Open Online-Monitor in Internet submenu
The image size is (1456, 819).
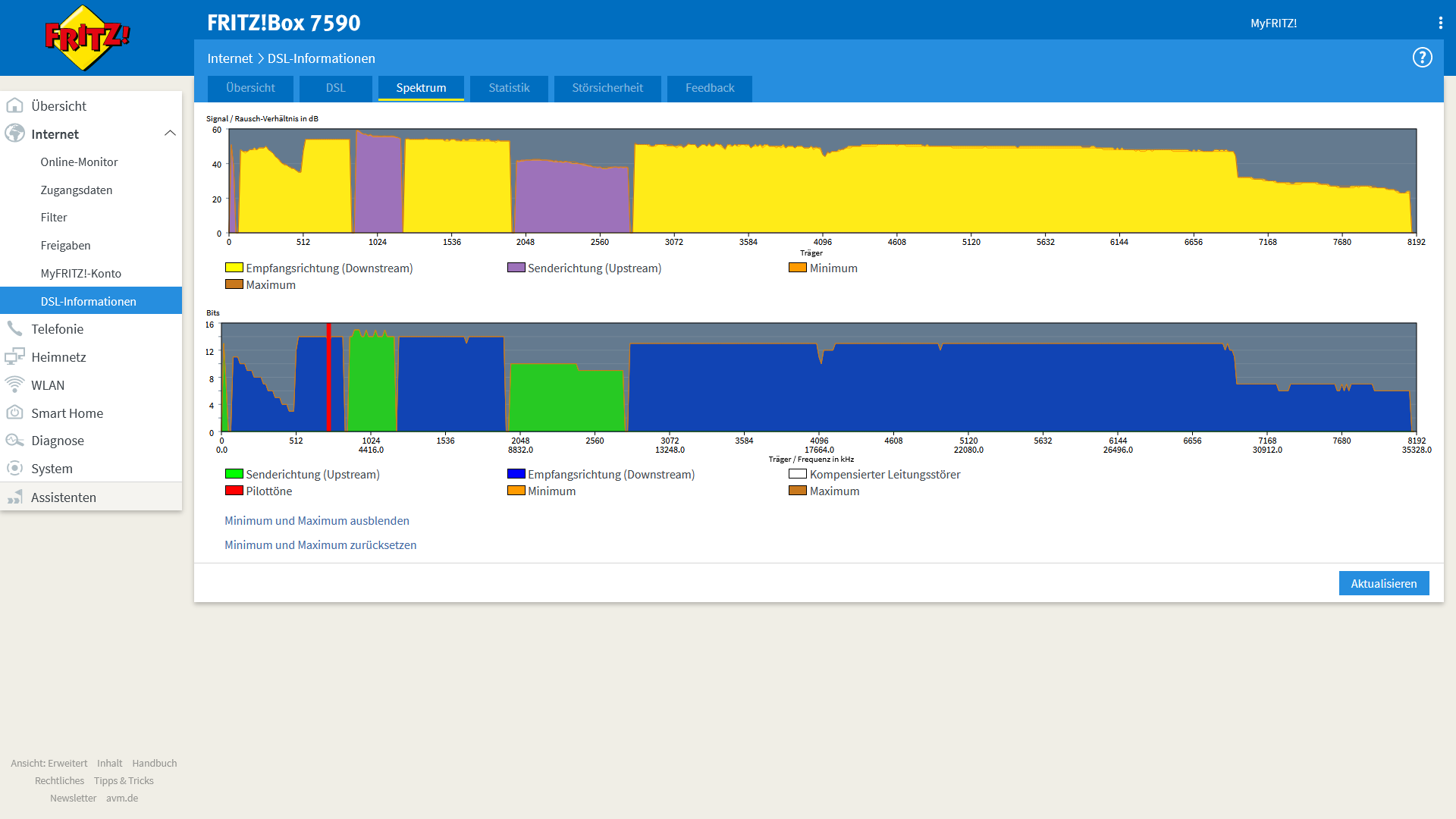79,162
